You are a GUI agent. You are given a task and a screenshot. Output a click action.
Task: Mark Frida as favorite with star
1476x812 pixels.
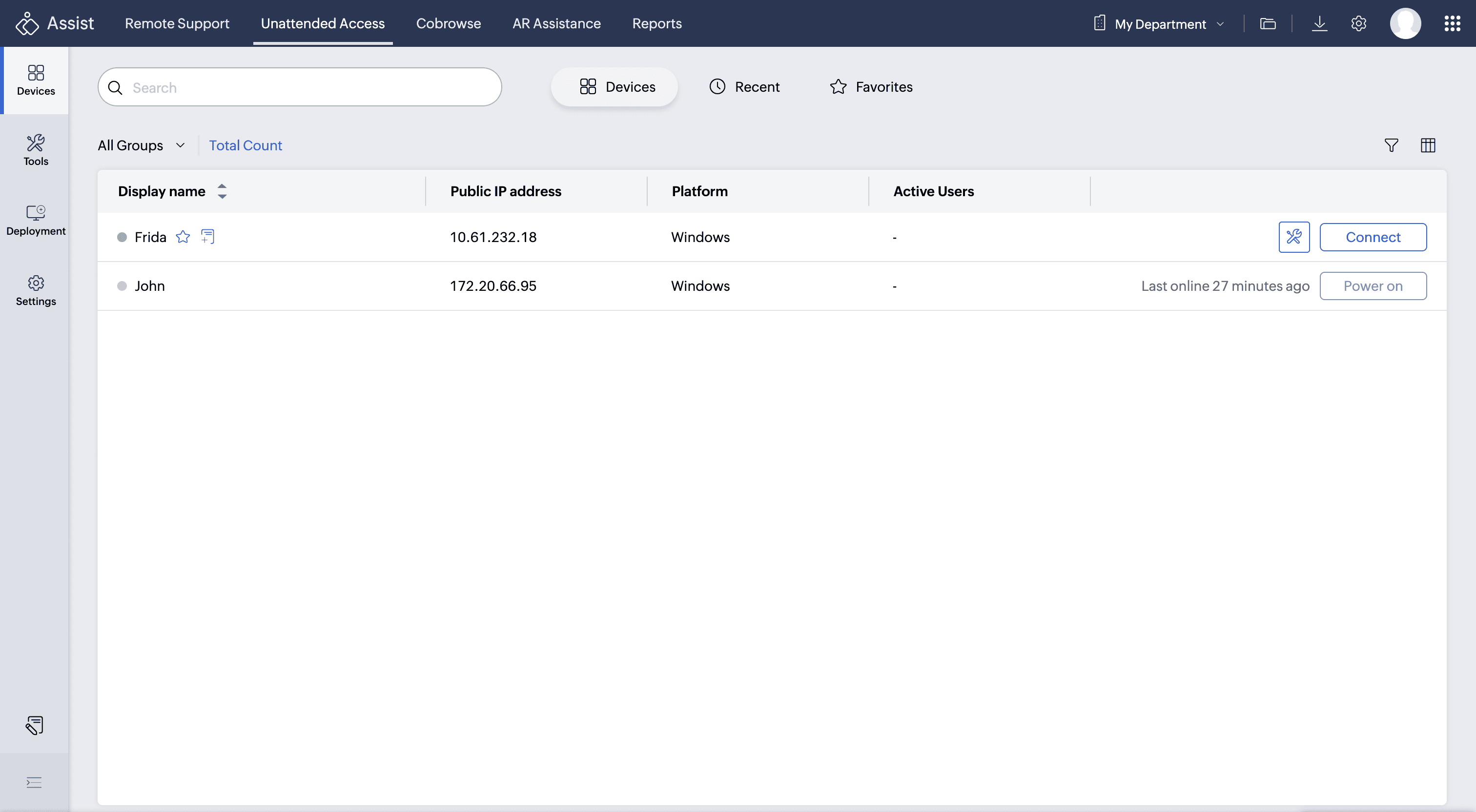point(183,237)
